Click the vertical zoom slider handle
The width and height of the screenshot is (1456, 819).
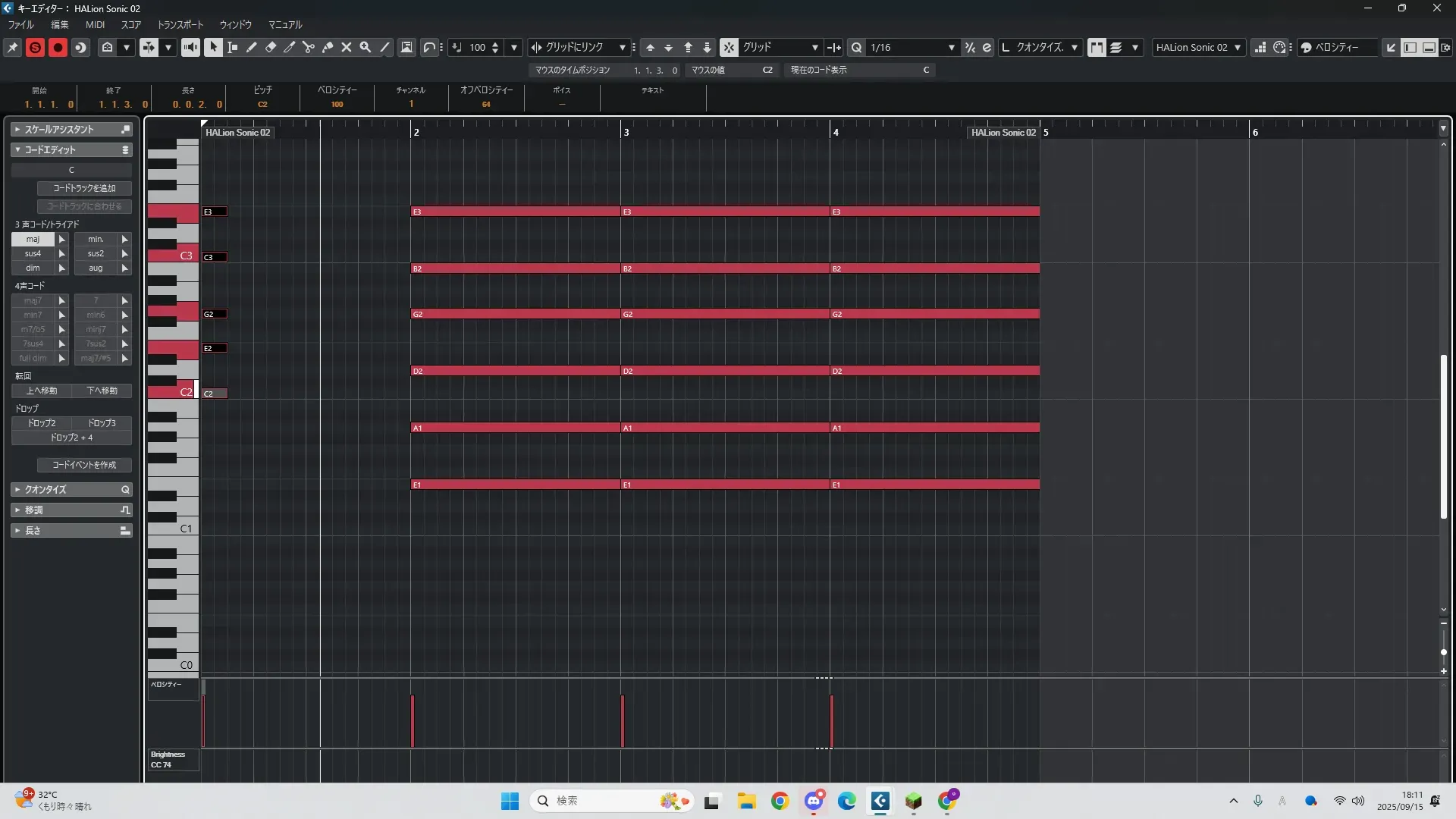pos(1443,652)
